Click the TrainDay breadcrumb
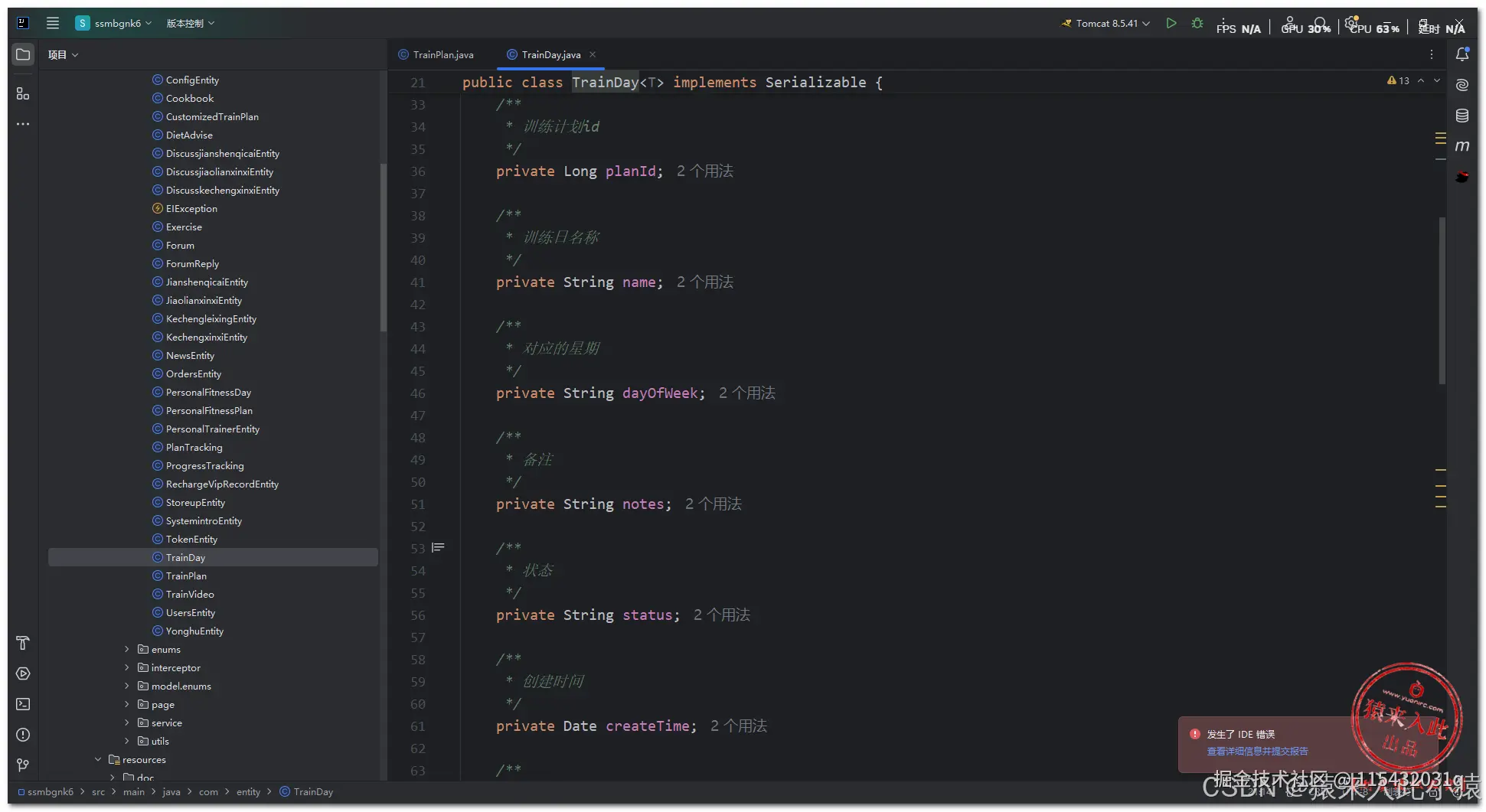1486x812 pixels. point(306,791)
